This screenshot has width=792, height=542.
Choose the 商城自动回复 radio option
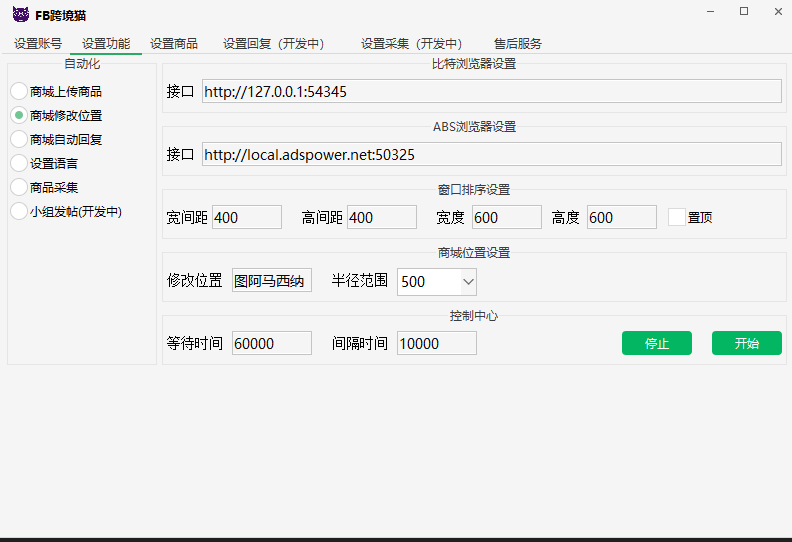pyautogui.click(x=19, y=139)
